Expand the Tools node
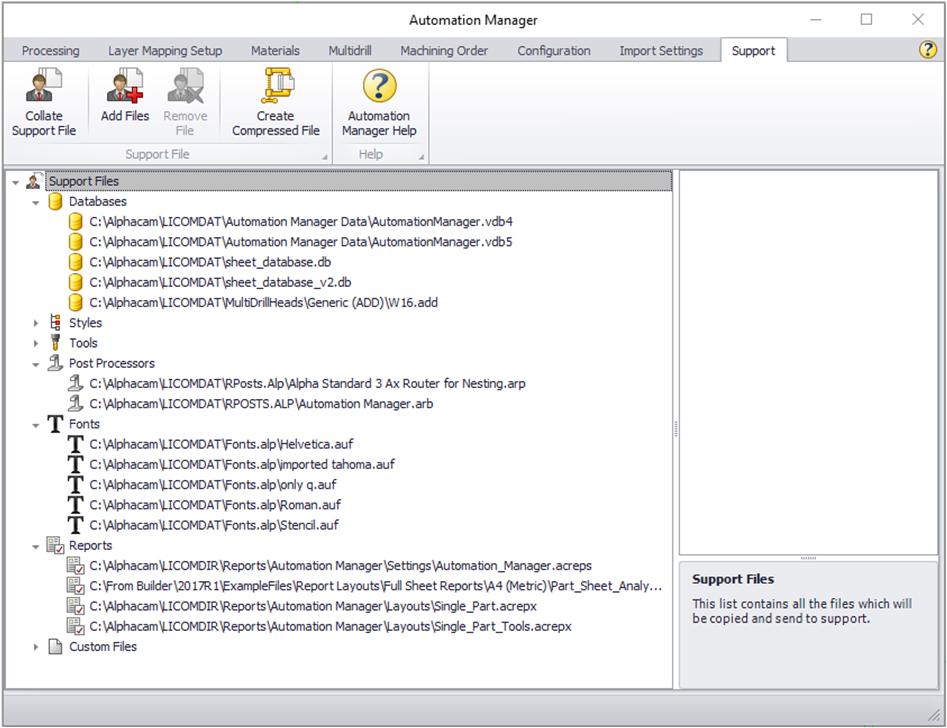Screen dimensions: 947x728 pyautogui.click(x=36, y=343)
